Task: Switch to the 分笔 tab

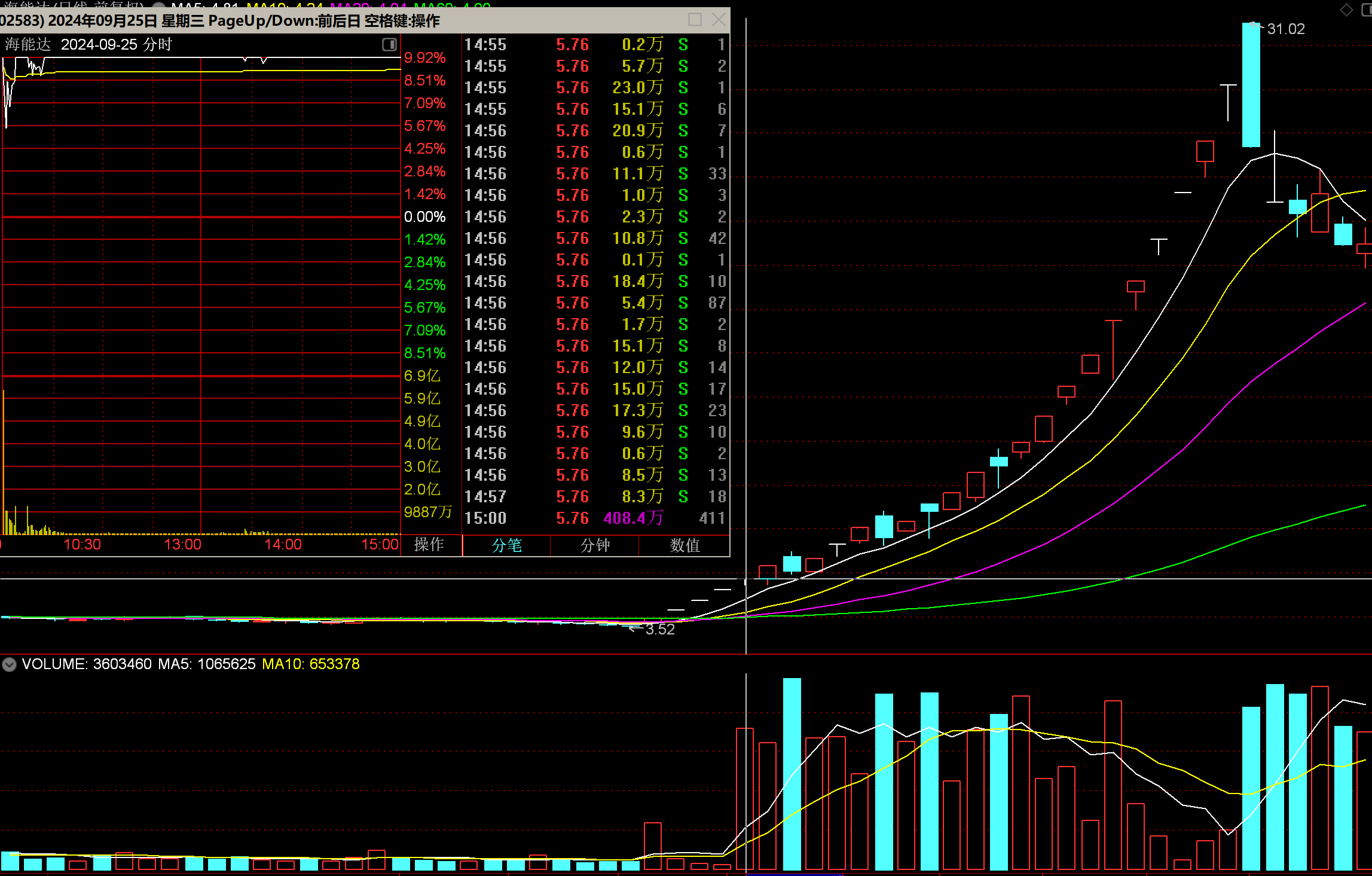Action: tap(506, 545)
